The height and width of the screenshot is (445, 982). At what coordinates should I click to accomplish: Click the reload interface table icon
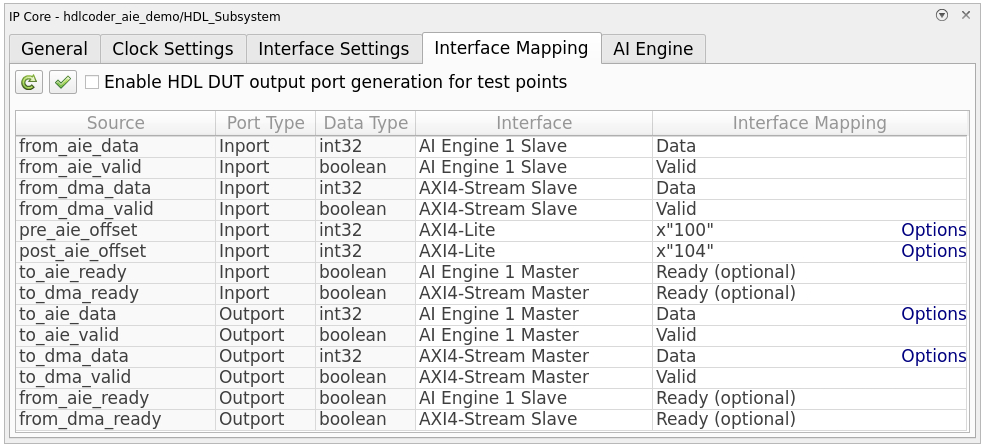click(29, 82)
